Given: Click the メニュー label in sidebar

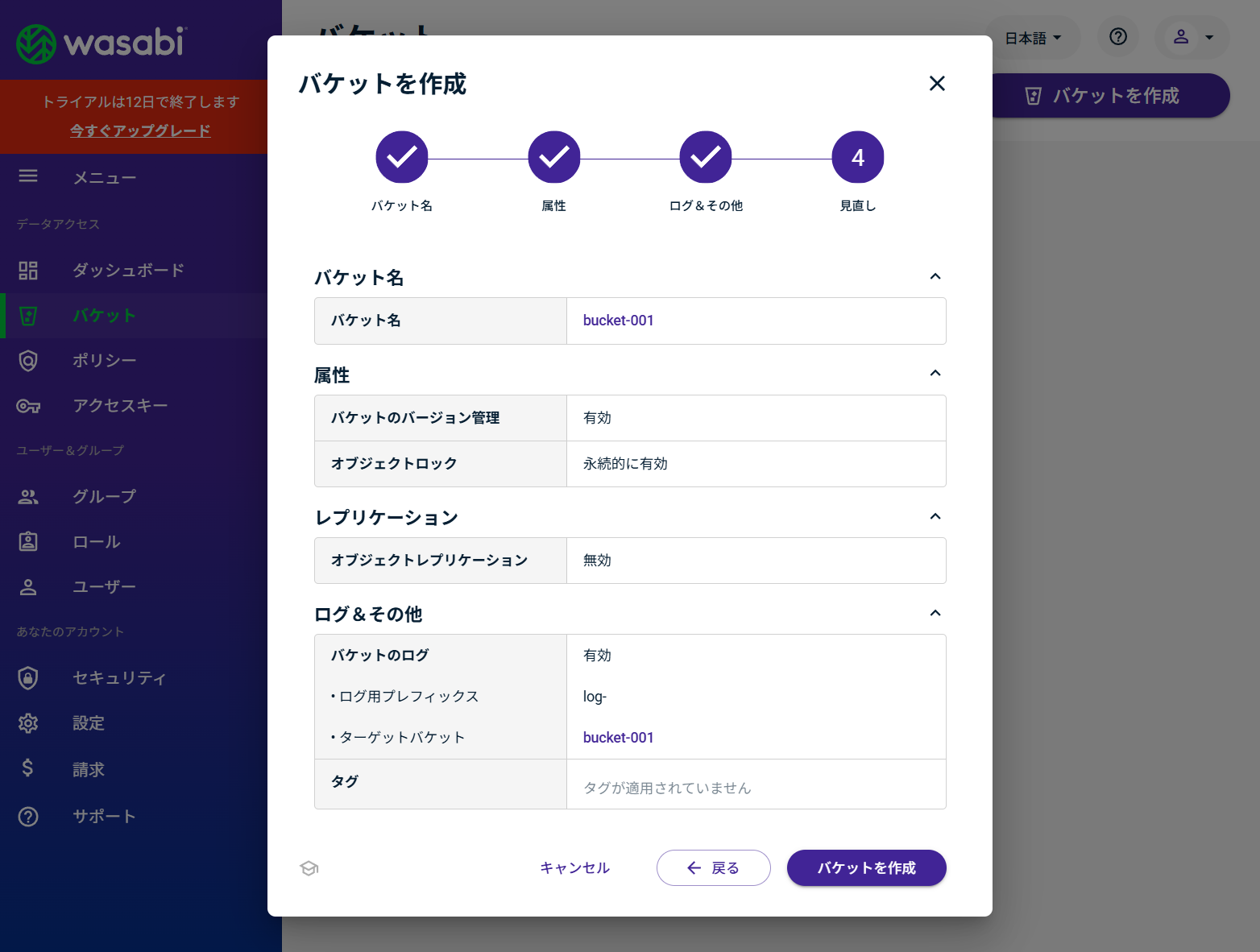Looking at the screenshot, I should click(105, 178).
